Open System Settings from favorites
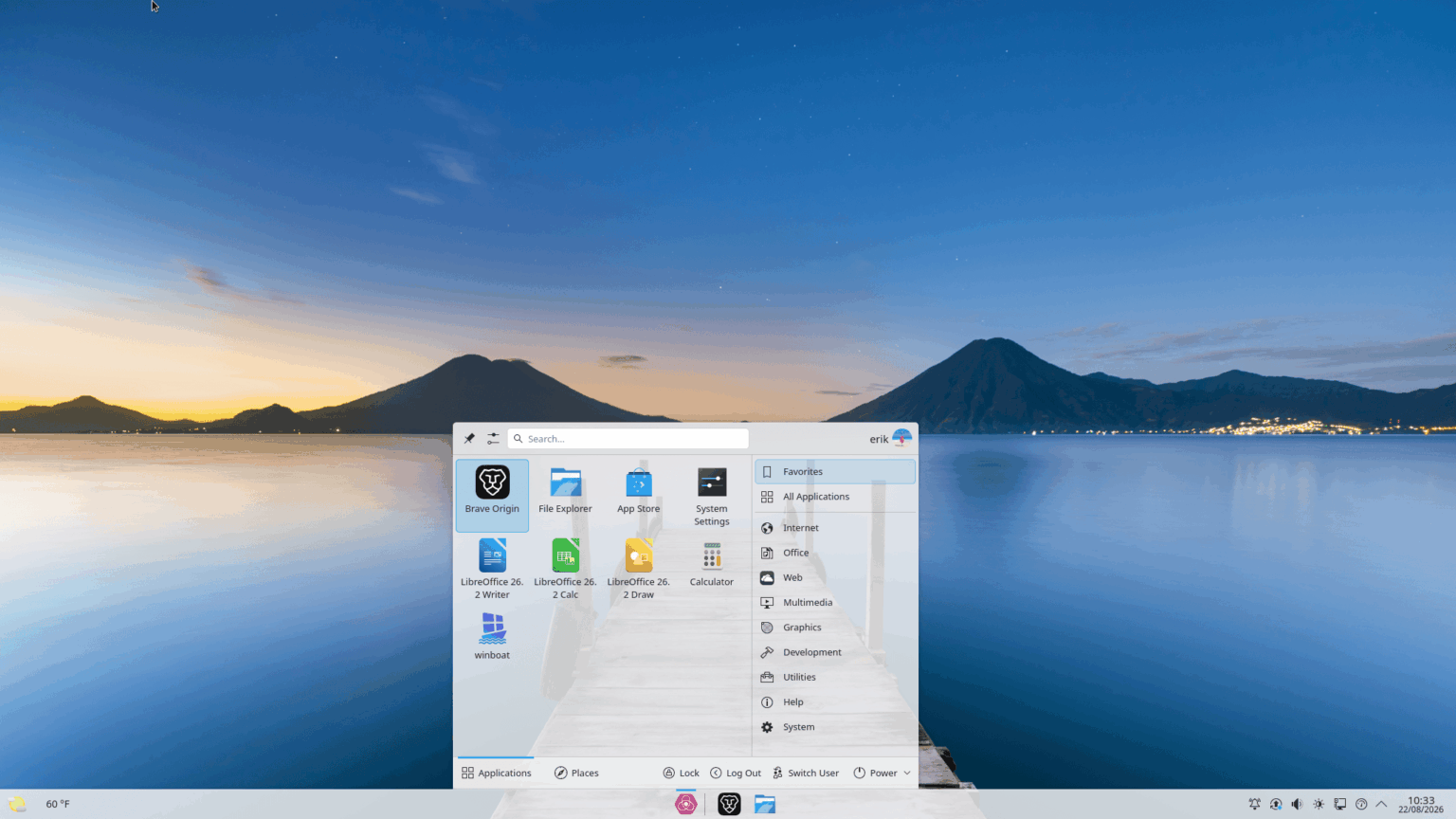This screenshot has height=819, width=1456. [x=712, y=495]
